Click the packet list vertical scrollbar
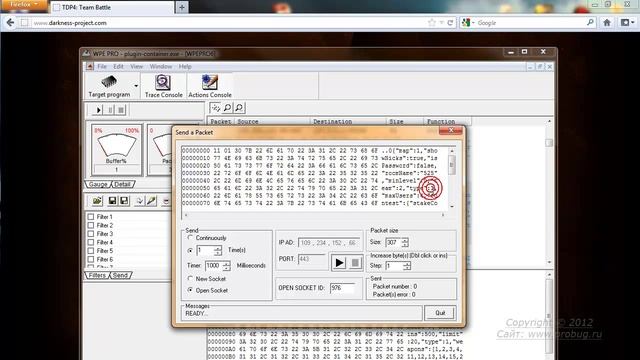640x360 pixels. tap(549, 191)
